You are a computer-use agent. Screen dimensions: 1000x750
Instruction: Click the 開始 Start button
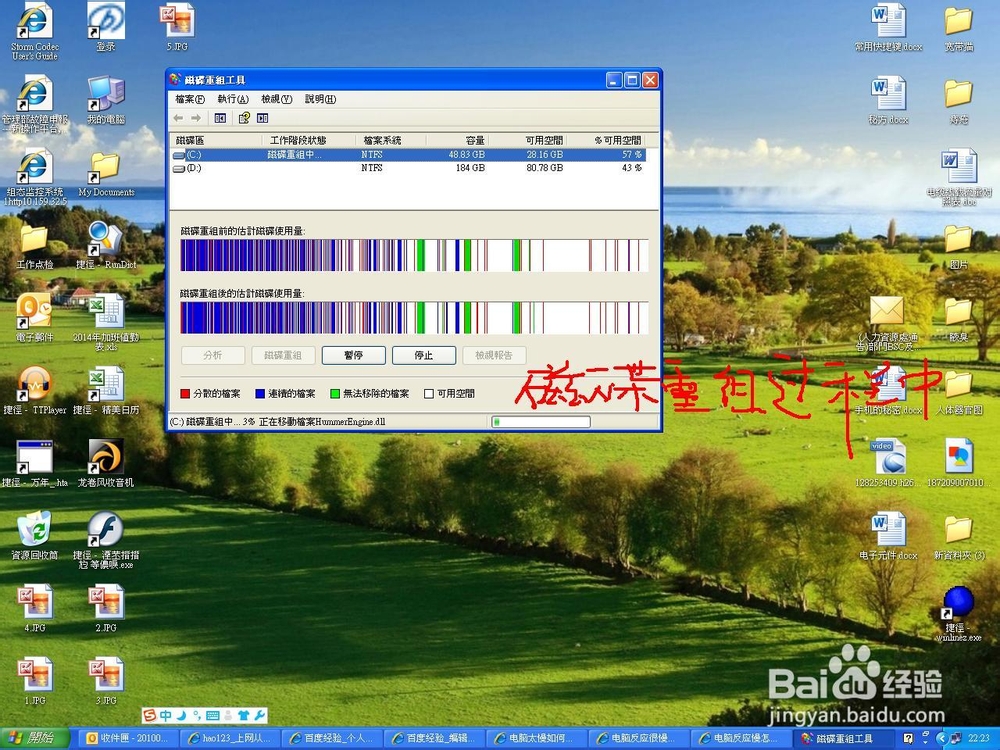point(36,739)
